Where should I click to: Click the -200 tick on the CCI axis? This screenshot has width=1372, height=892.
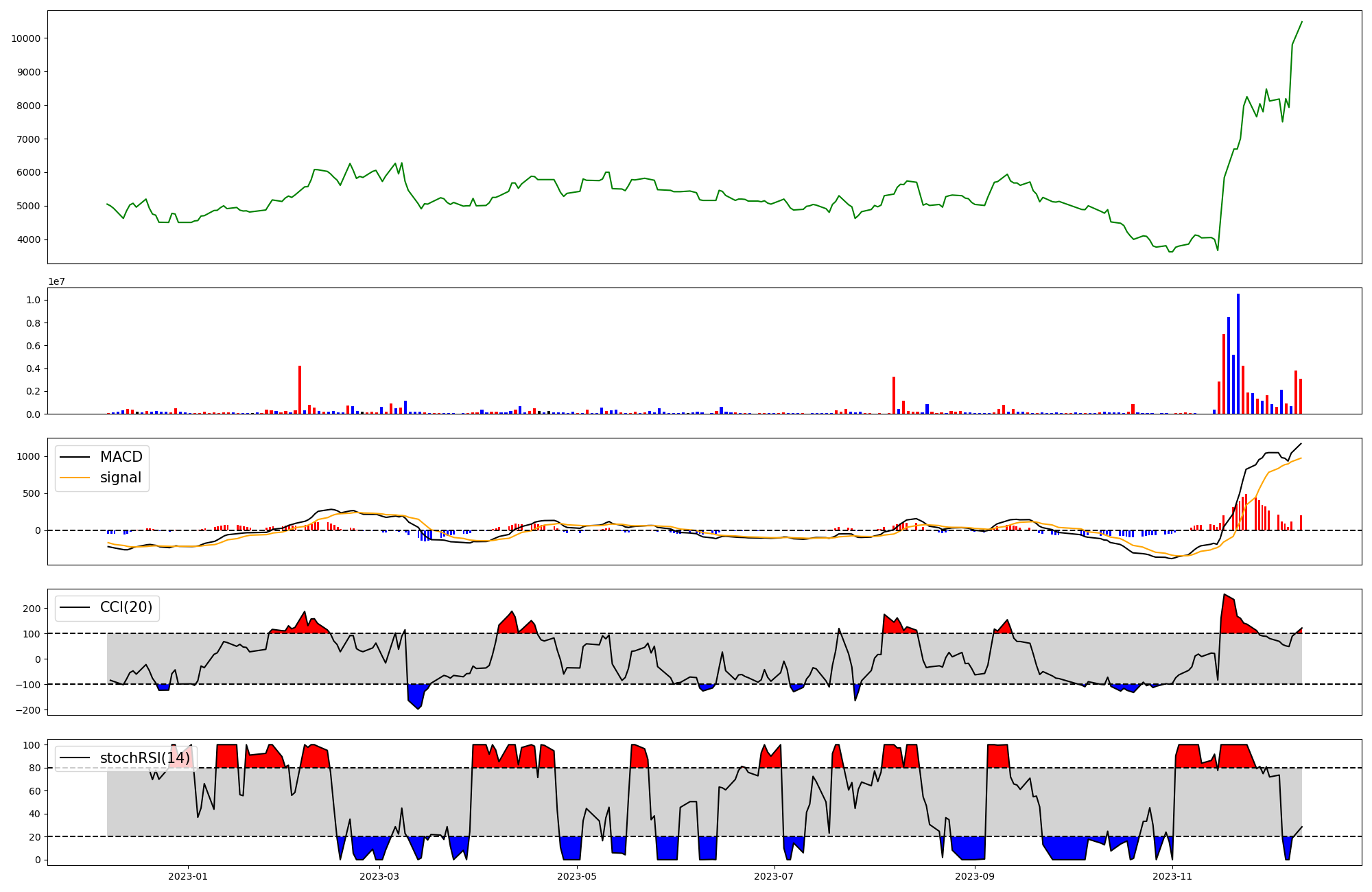tap(29, 710)
